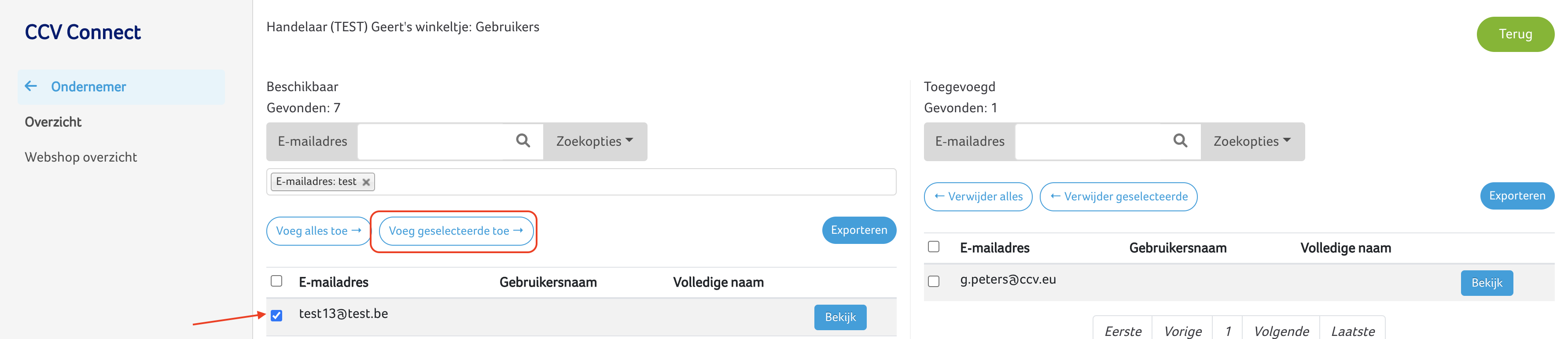Click the back arrow next to Ondernemer
The height and width of the screenshot is (339, 1568).
(x=31, y=86)
